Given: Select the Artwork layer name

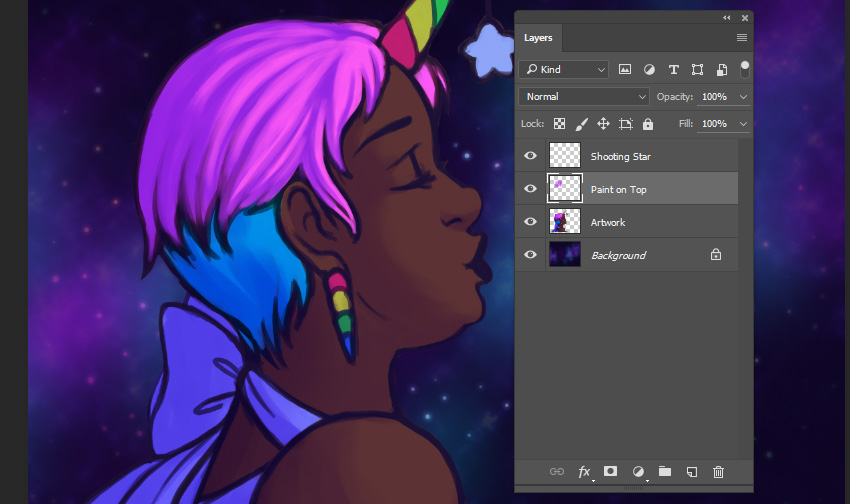Looking at the screenshot, I should tap(608, 223).
